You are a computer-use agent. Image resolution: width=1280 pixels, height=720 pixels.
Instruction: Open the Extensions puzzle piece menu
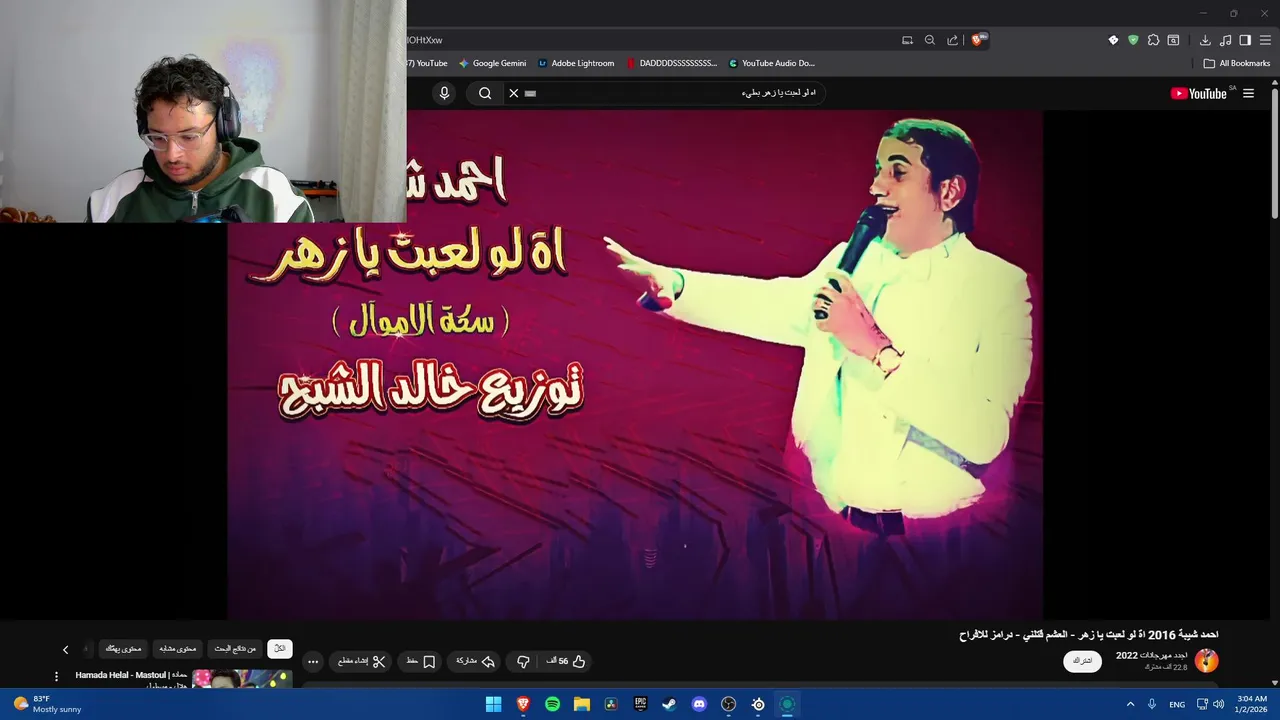pyautogui.click(x=1153, y=40)
